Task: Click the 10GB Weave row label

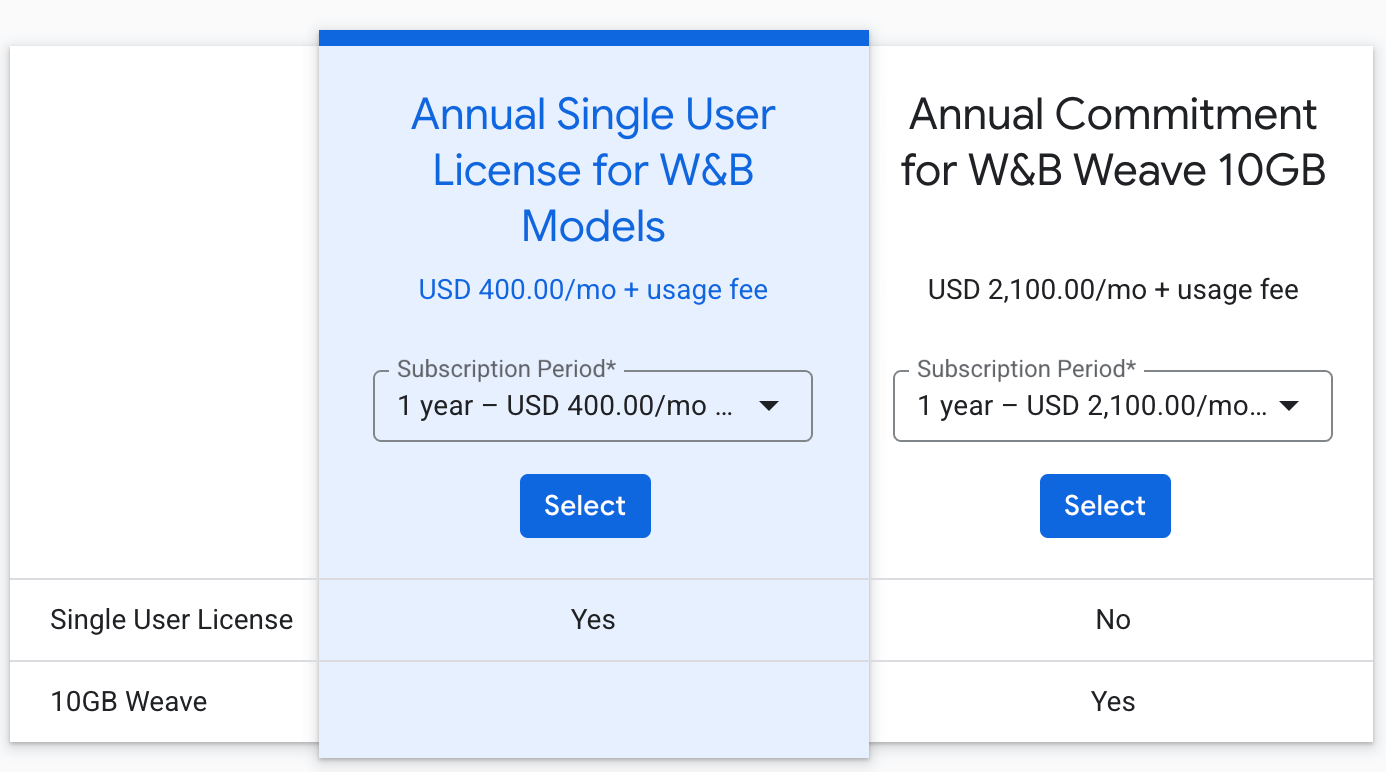Action: pos(129,702)
